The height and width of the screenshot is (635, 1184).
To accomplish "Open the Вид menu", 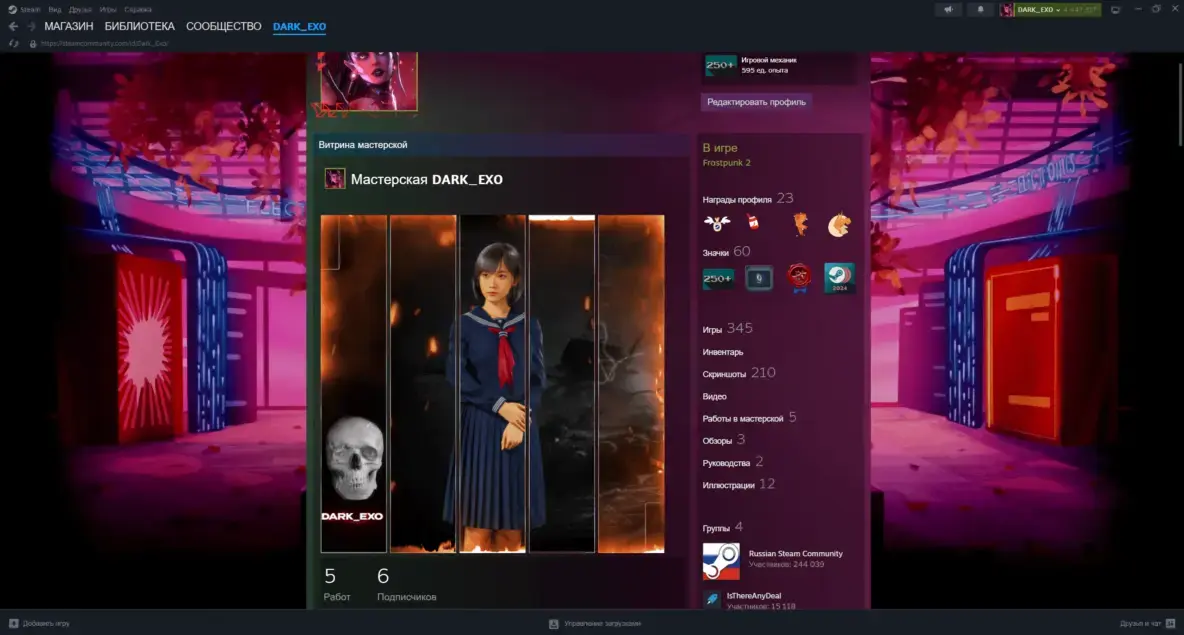I will pos(56,9).
